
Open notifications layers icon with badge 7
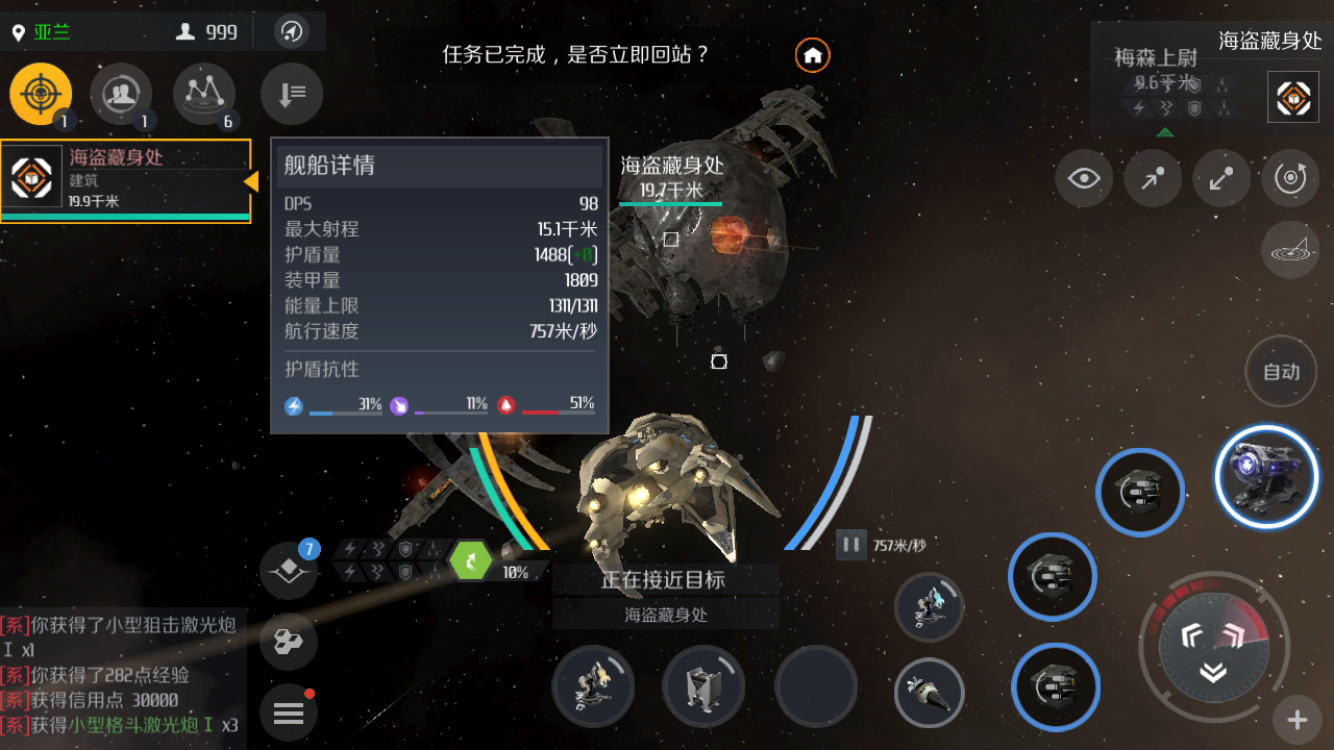click(x=289, y=570)
